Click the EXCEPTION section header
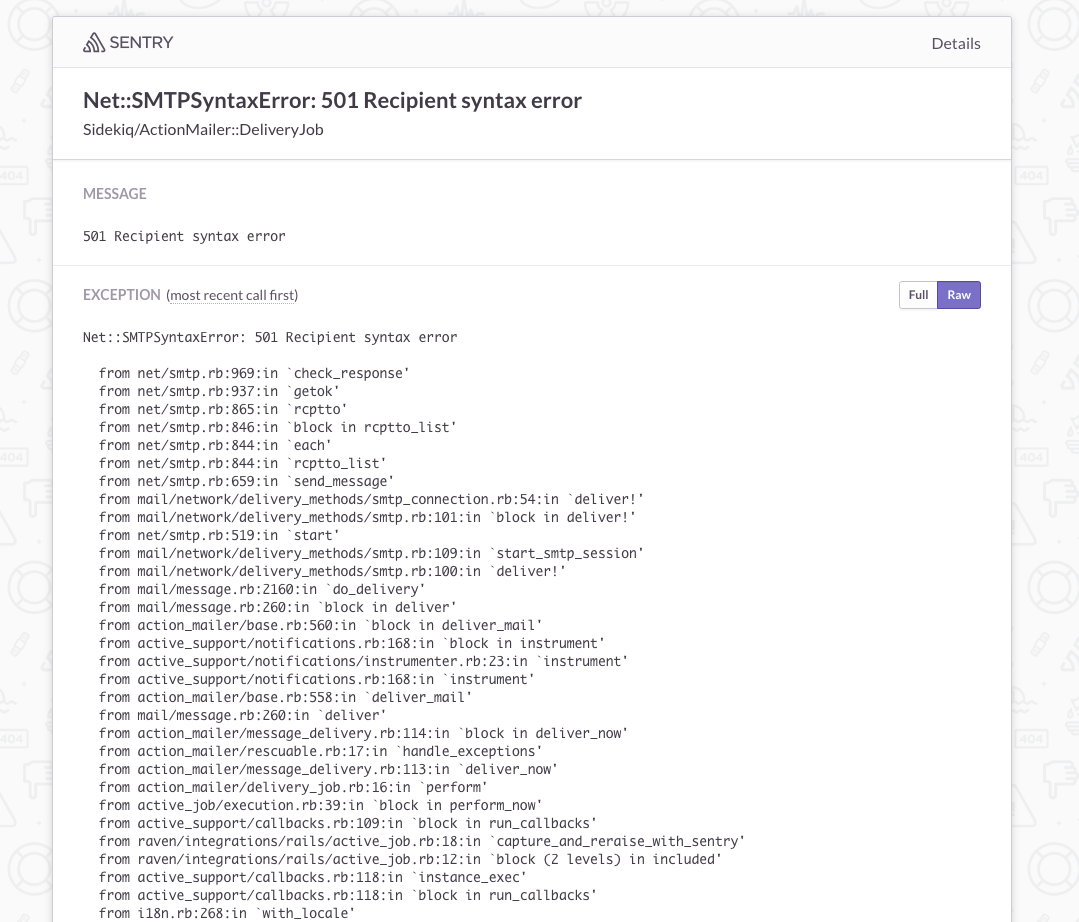The image size is (1079, 922). tap(121, 294)
